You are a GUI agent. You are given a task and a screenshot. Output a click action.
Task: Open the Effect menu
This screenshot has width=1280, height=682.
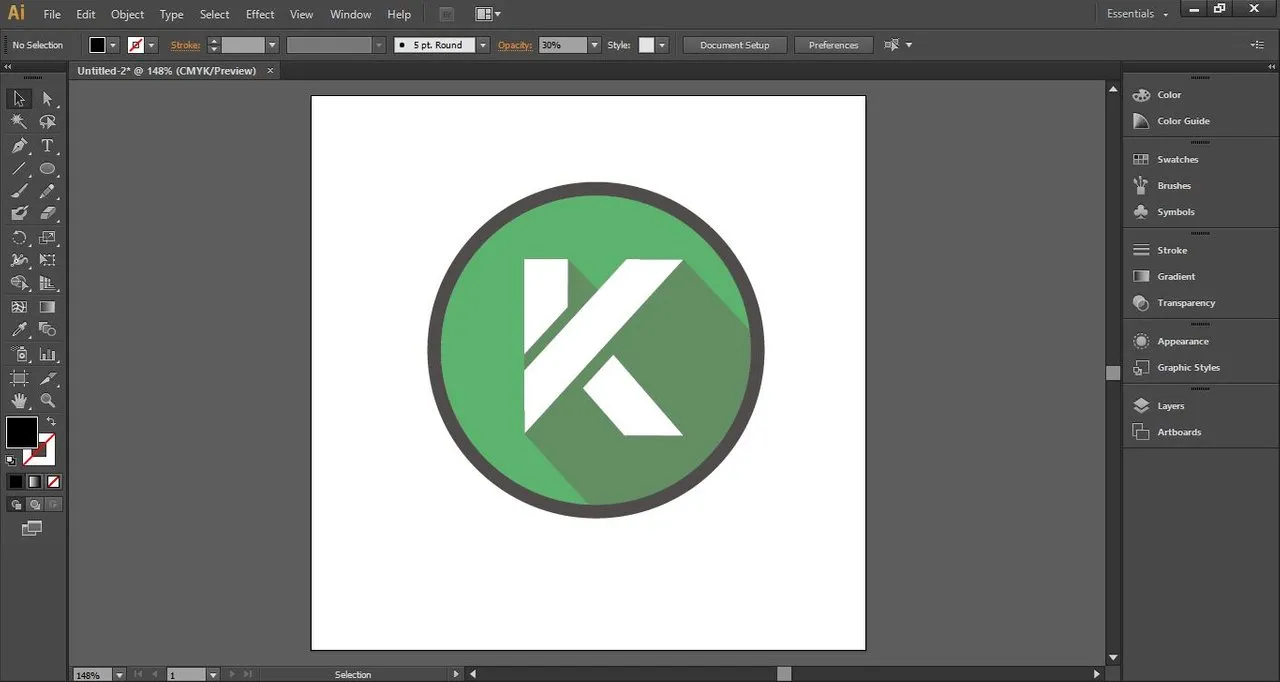[x=260, y=14]
